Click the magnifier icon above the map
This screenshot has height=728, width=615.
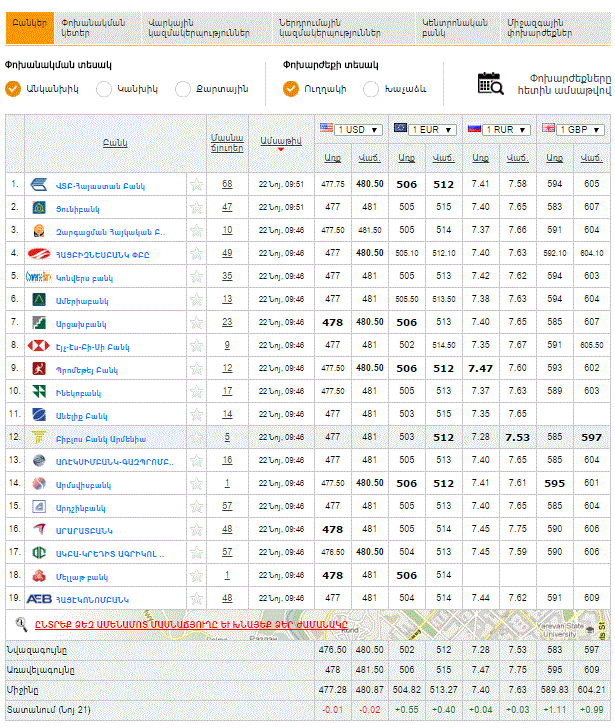[21, 624]
